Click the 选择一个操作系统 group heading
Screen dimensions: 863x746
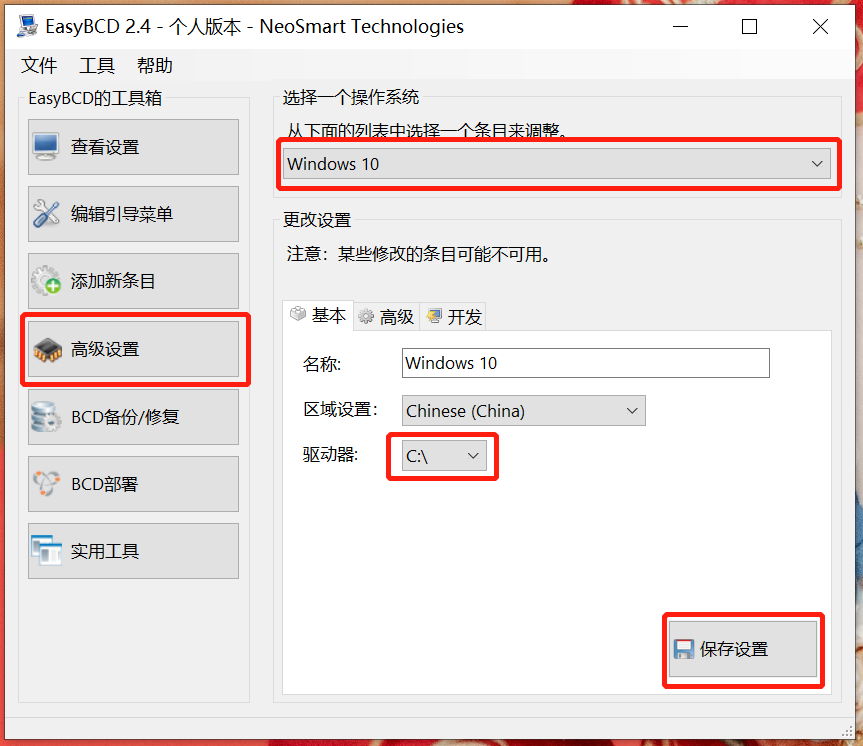click(x=351, y=97)
